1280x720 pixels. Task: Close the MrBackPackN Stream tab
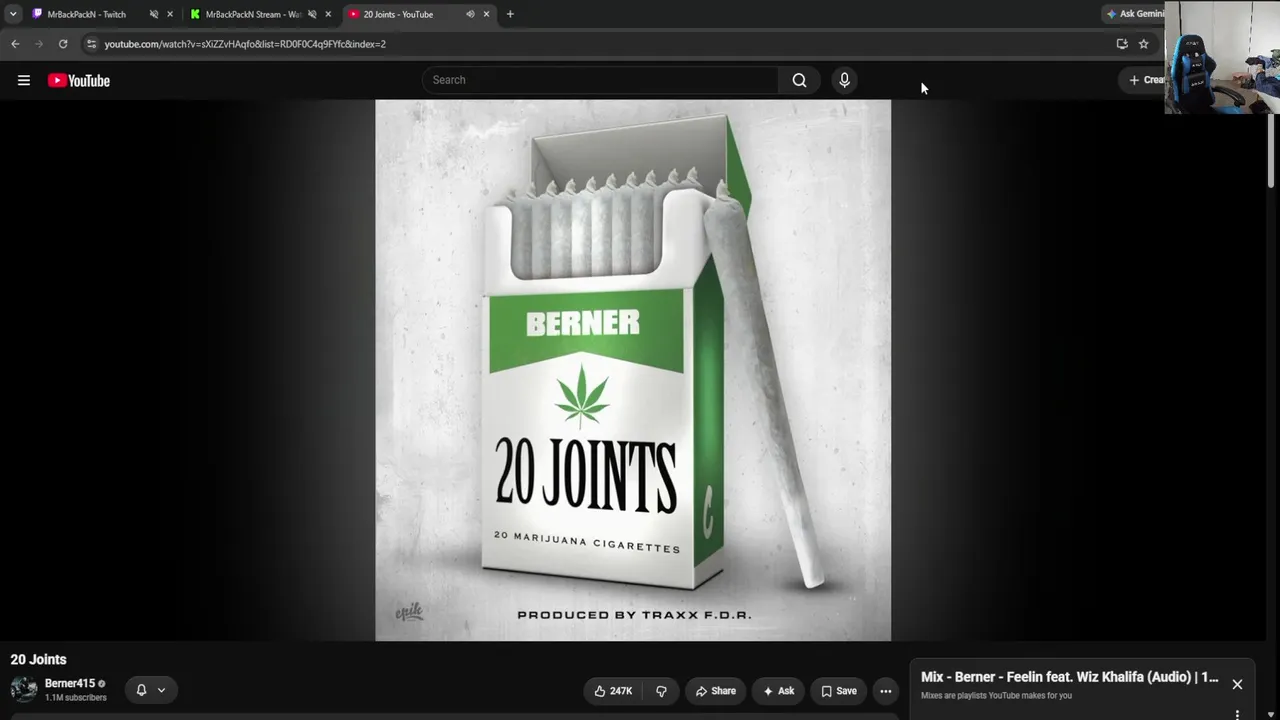point(328,14)
